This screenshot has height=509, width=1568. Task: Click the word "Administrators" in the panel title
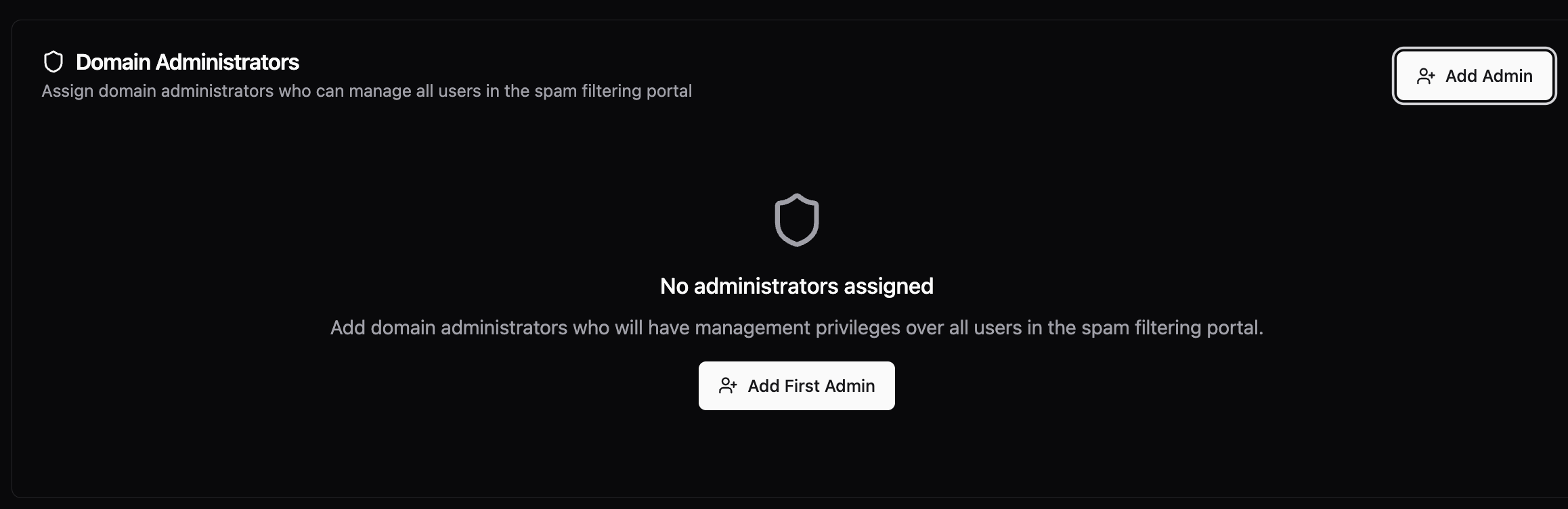click(227, 62)
